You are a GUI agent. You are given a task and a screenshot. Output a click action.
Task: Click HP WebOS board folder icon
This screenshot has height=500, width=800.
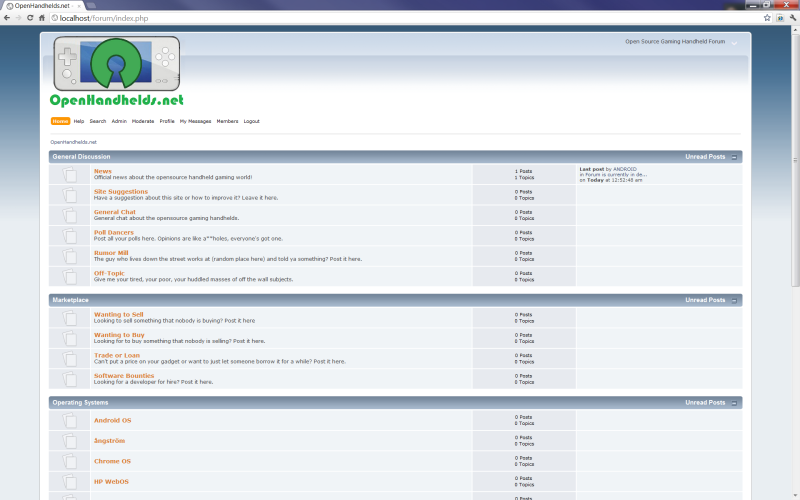69,482
